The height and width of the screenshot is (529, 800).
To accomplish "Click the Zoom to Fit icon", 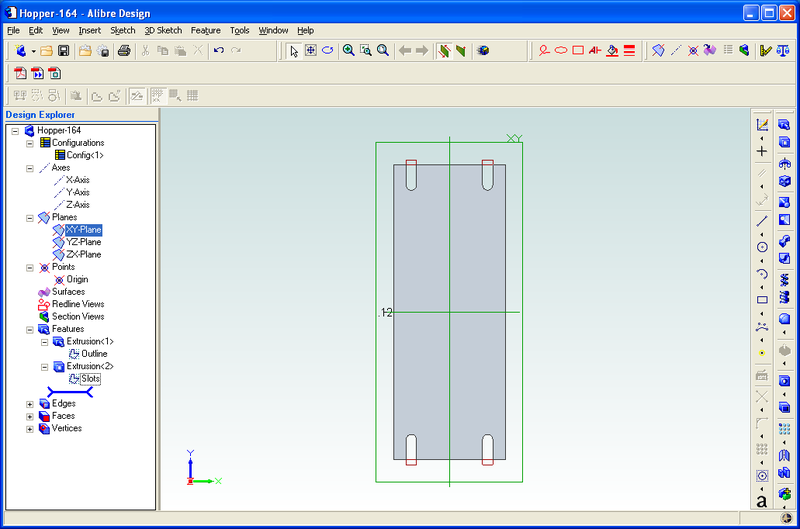I will coord(383,50).
